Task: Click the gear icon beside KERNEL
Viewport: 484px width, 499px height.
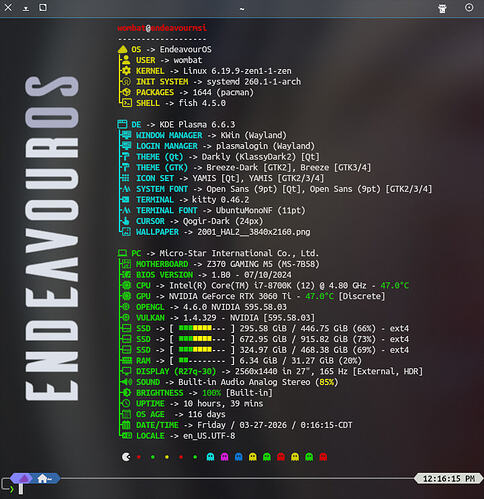Action: pyautogui.click(x=126, y=71)
